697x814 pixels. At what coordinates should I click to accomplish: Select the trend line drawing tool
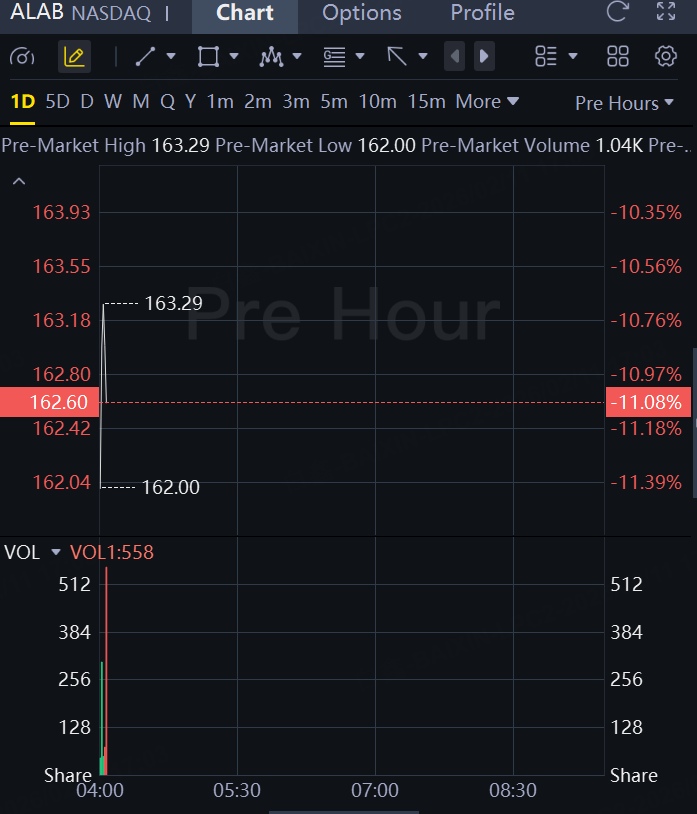[x=146, y=57]
